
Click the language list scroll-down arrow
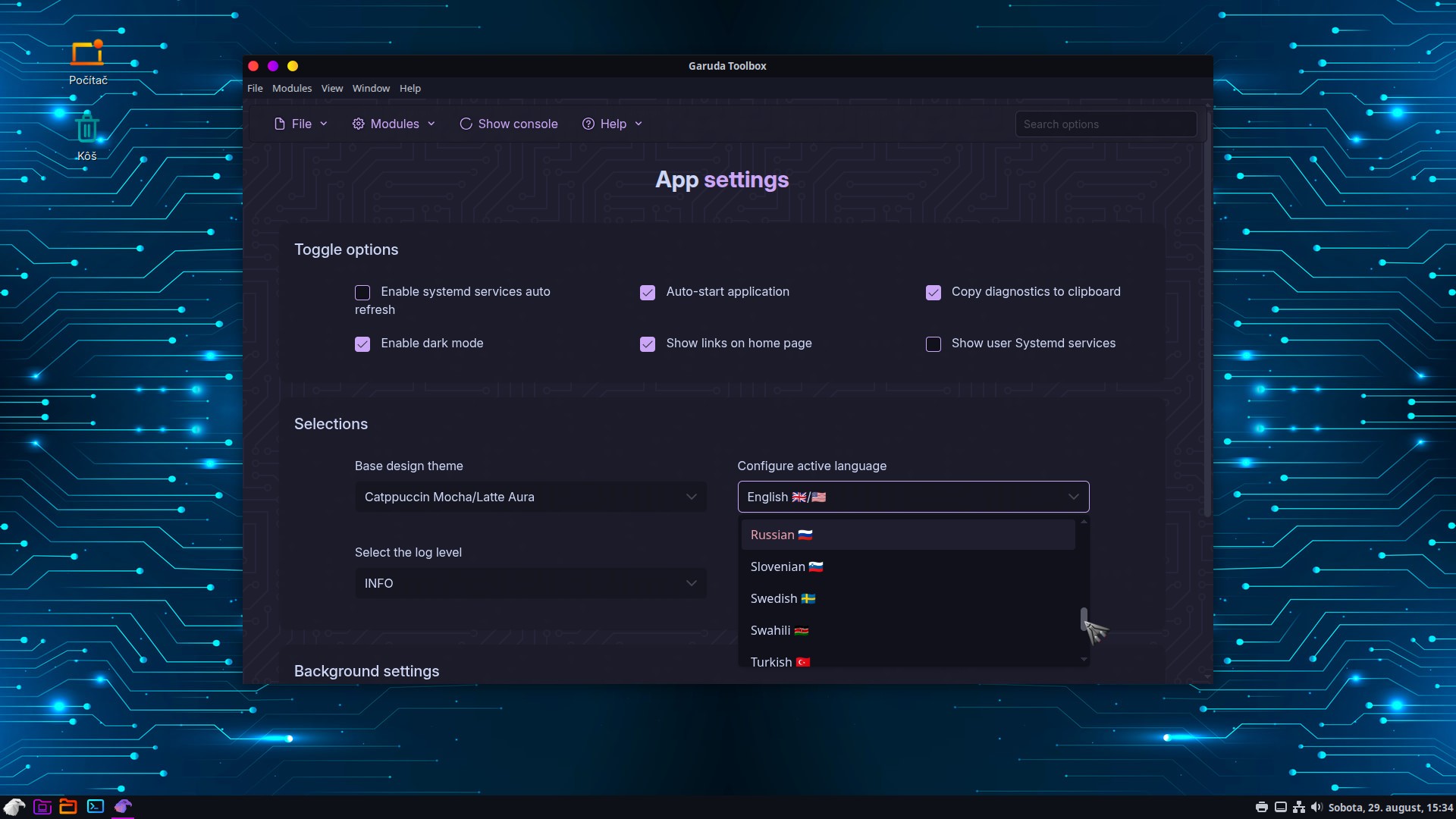[x=1084, y=660]
